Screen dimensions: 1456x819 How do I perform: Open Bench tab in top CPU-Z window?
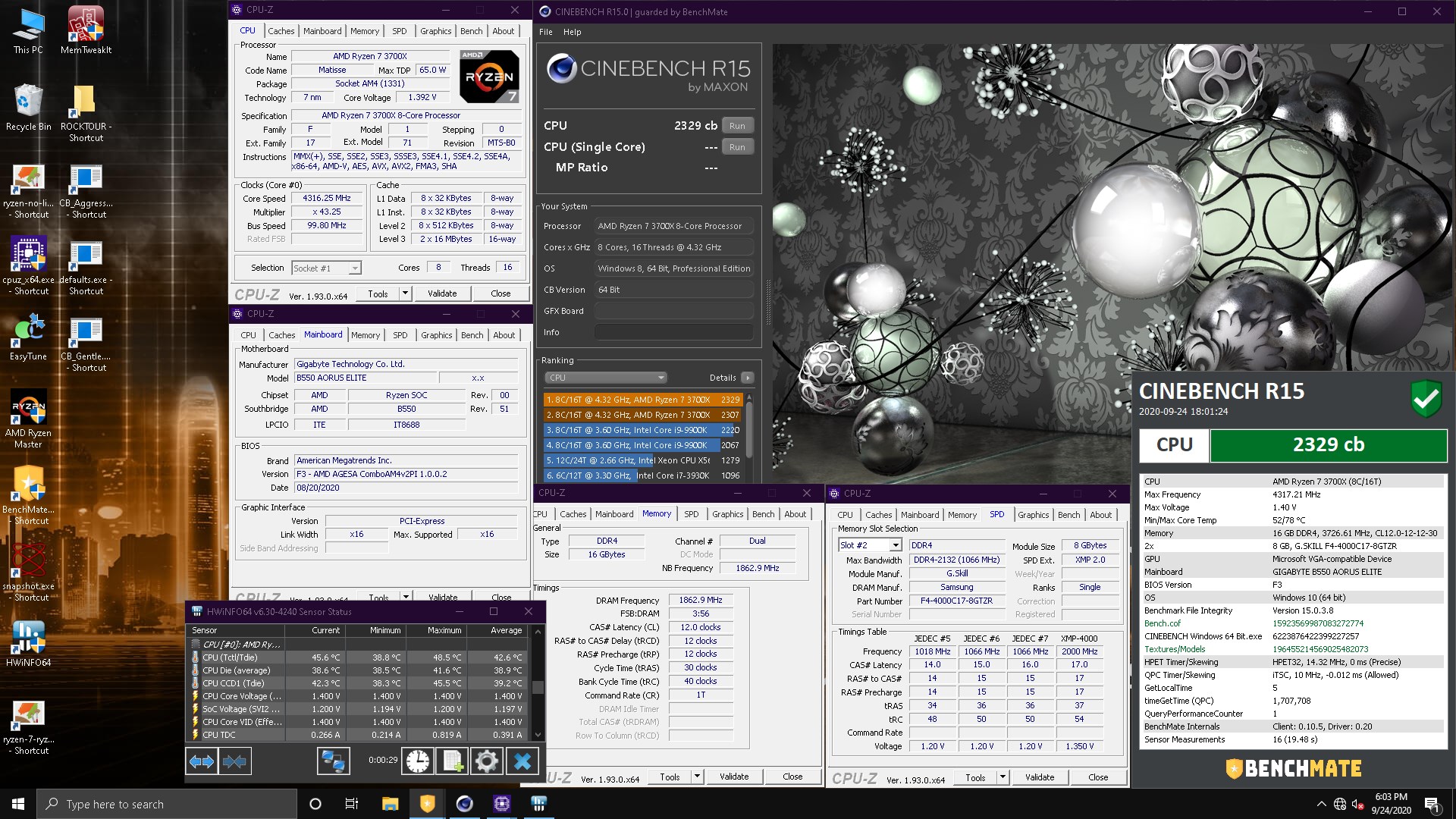(x=471, y=31)
